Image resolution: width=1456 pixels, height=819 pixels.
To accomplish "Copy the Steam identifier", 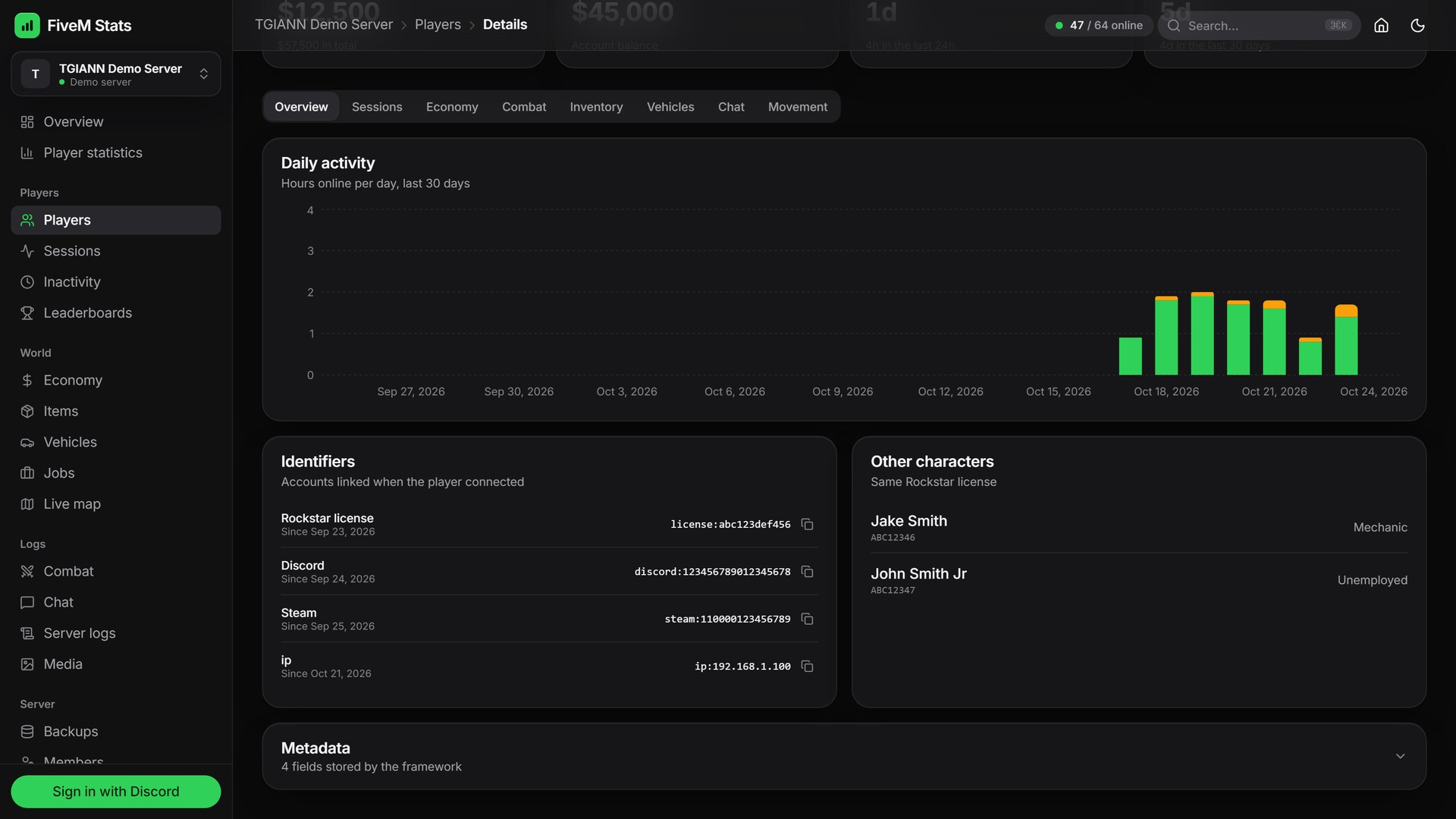I will pyautogui.click(x=807, y=619).
